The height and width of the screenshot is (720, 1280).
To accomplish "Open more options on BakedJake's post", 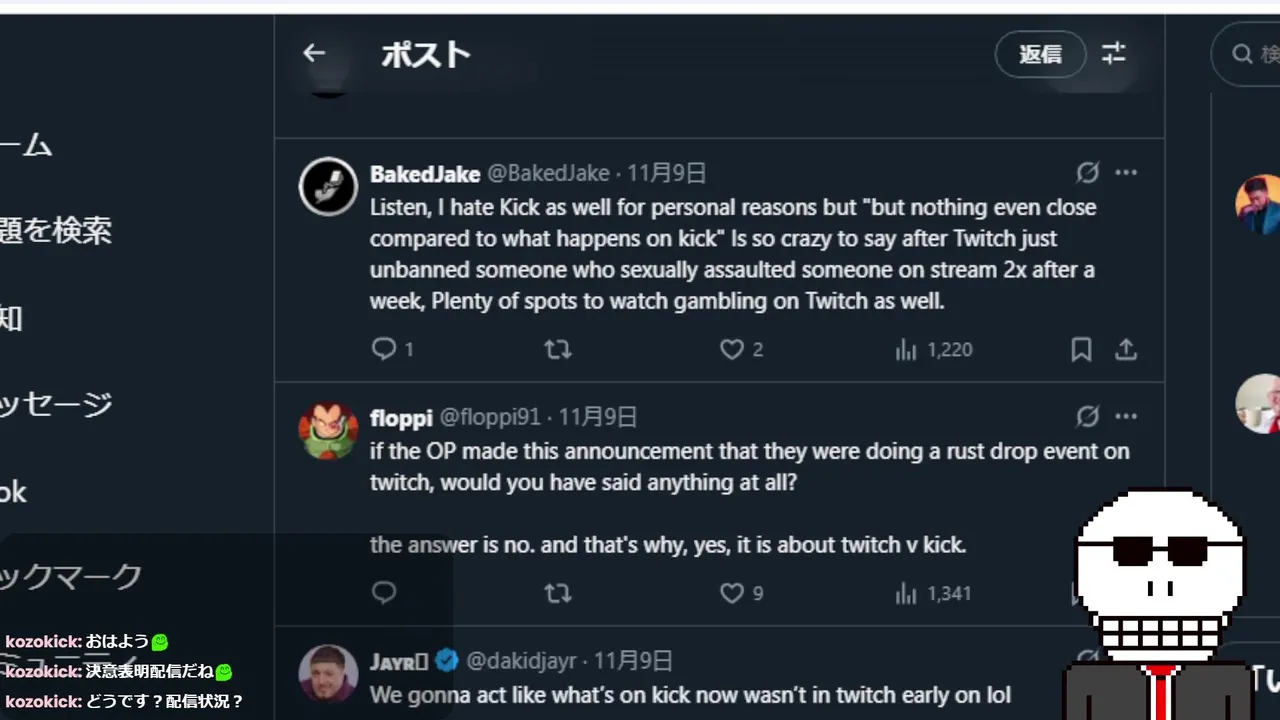I will pyautogui.click(x=1126, y=173).
